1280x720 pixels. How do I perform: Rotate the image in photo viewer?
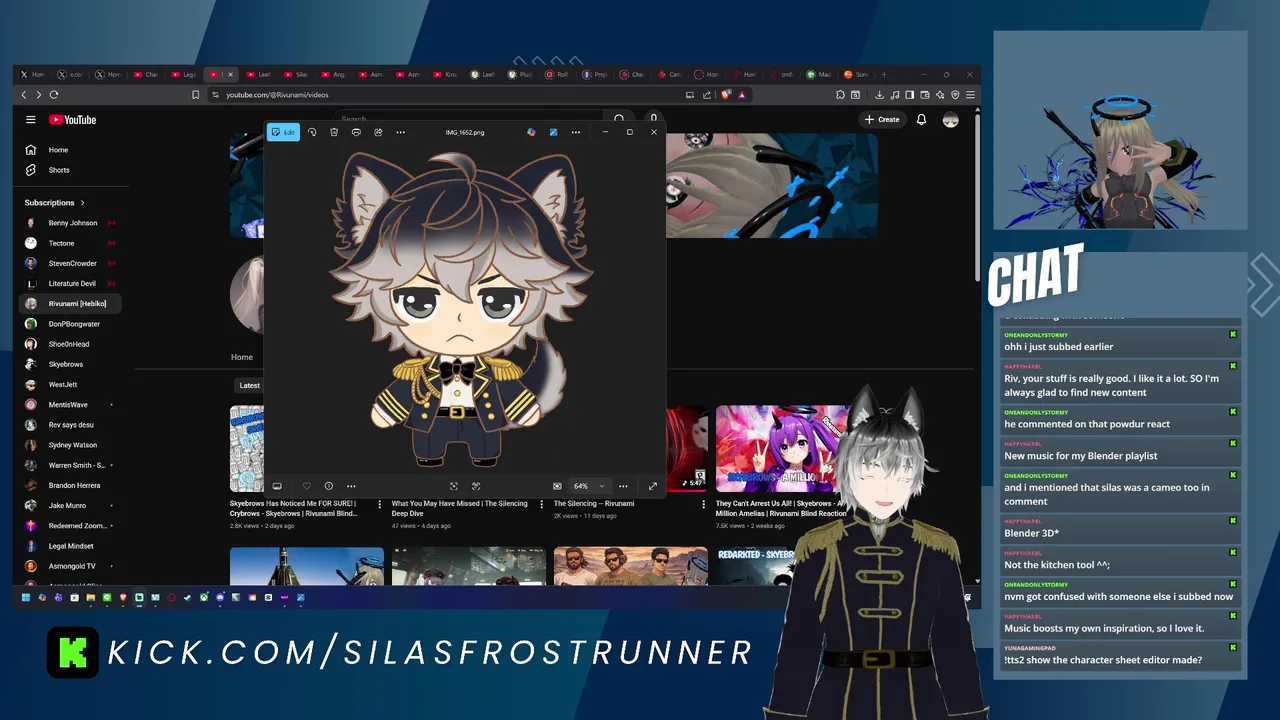coord(312,132)
